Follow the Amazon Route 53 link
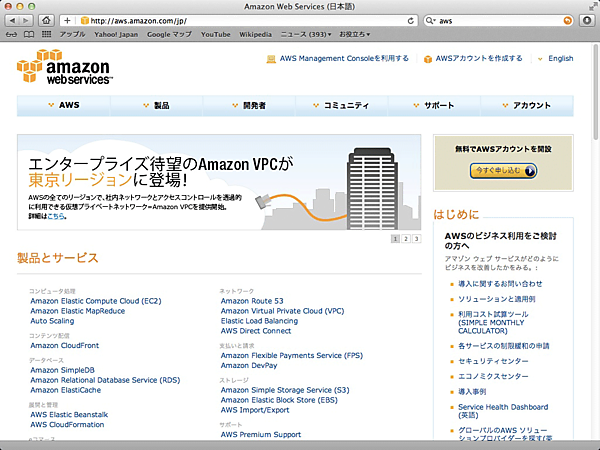This screenshot has height=450, width=600. click(x=252, y=300)
